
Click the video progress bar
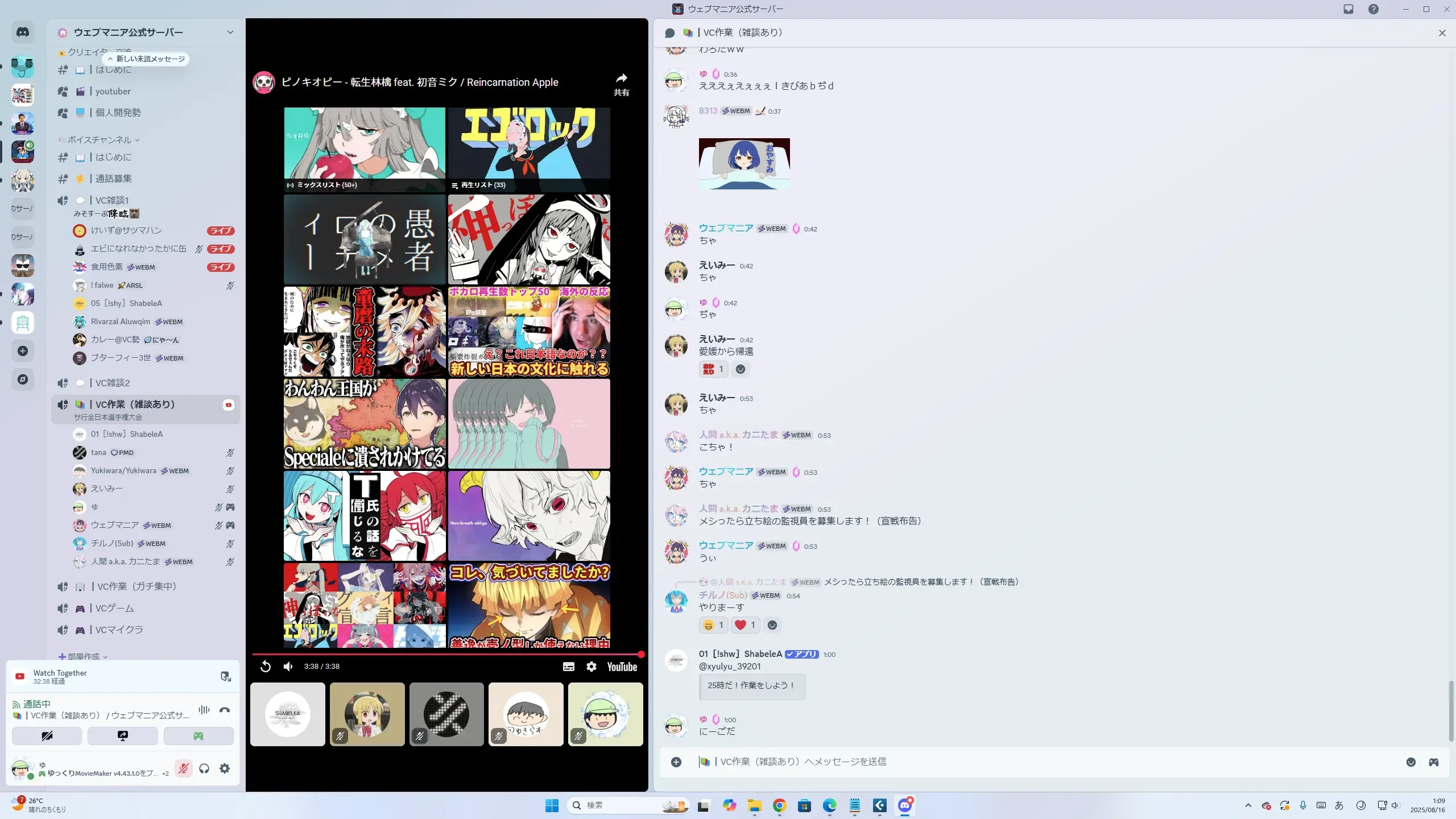pos(446,654)
